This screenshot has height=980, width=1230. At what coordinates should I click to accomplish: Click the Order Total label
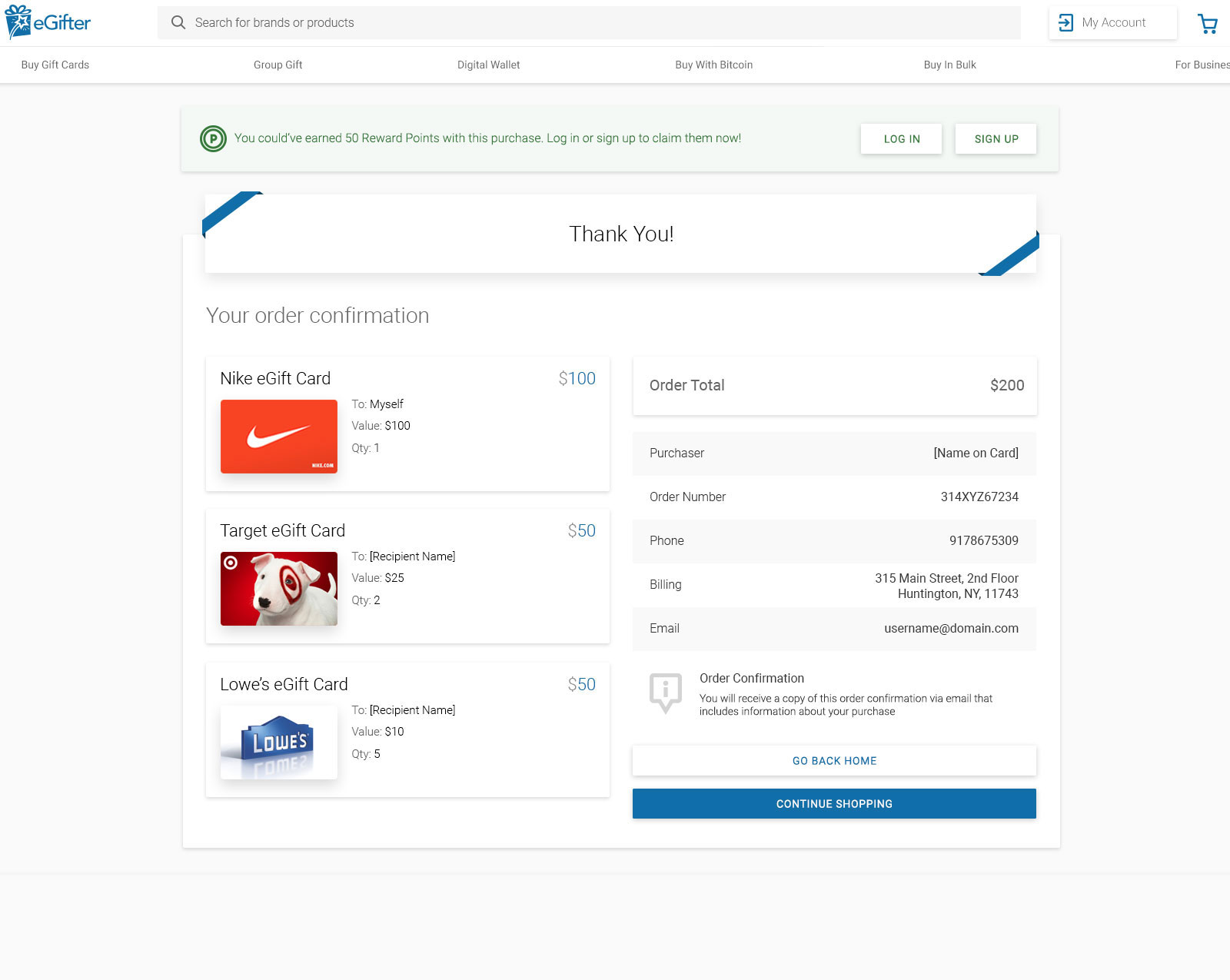click(687, 385)
